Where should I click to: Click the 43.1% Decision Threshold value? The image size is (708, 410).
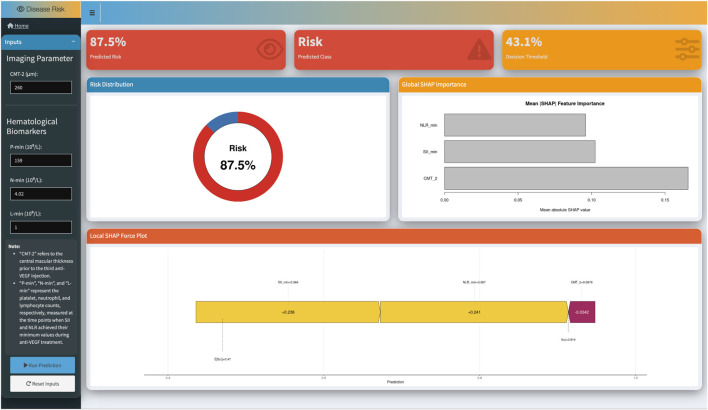524,42
